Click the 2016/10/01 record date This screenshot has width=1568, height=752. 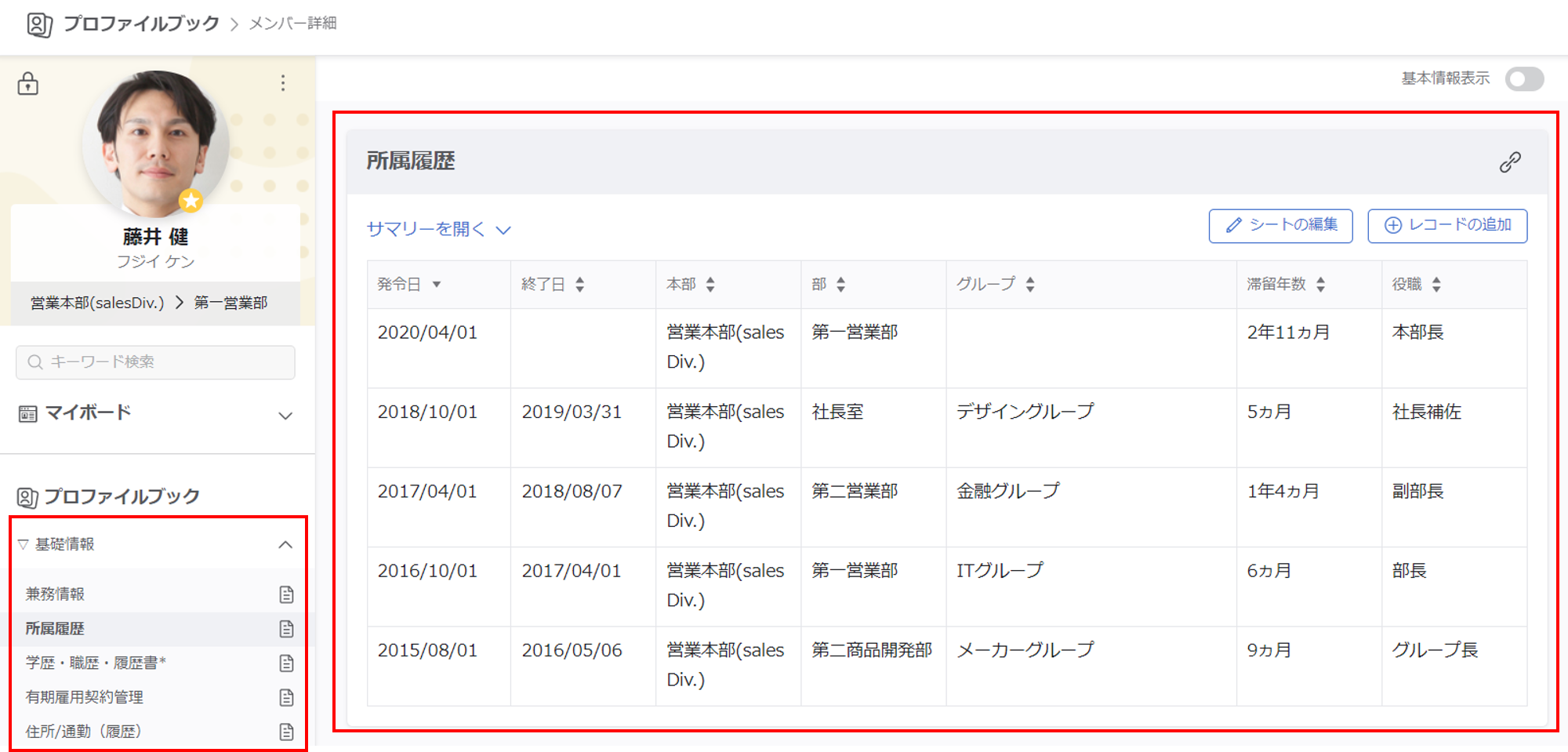pos(427,571)
